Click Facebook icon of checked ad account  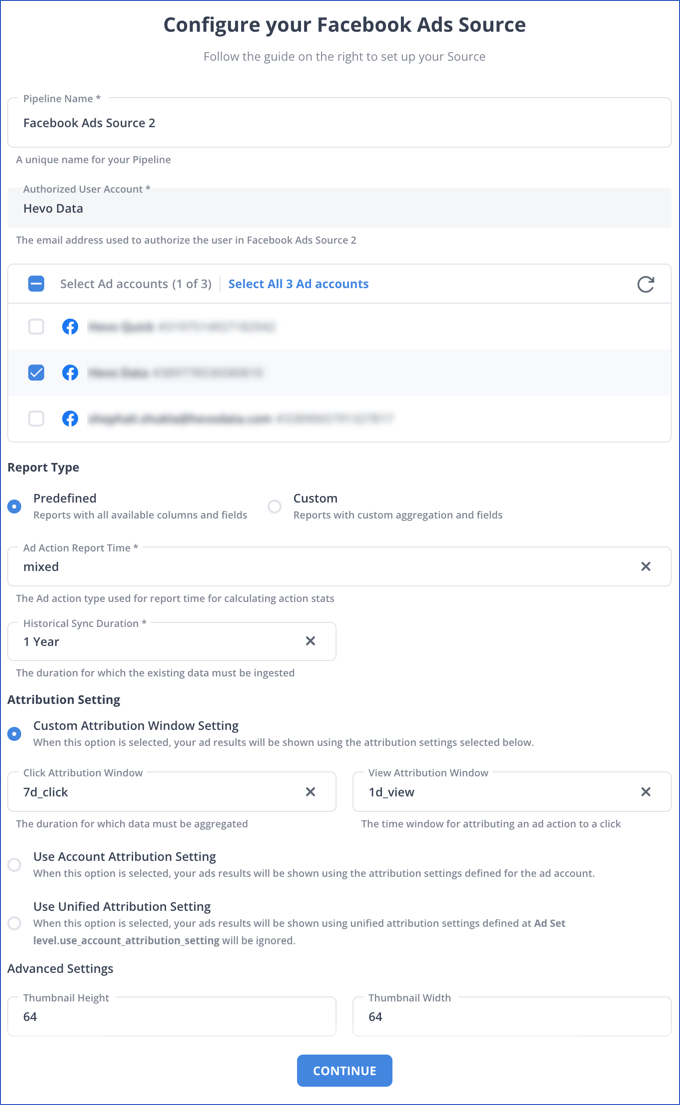point(70,372)
